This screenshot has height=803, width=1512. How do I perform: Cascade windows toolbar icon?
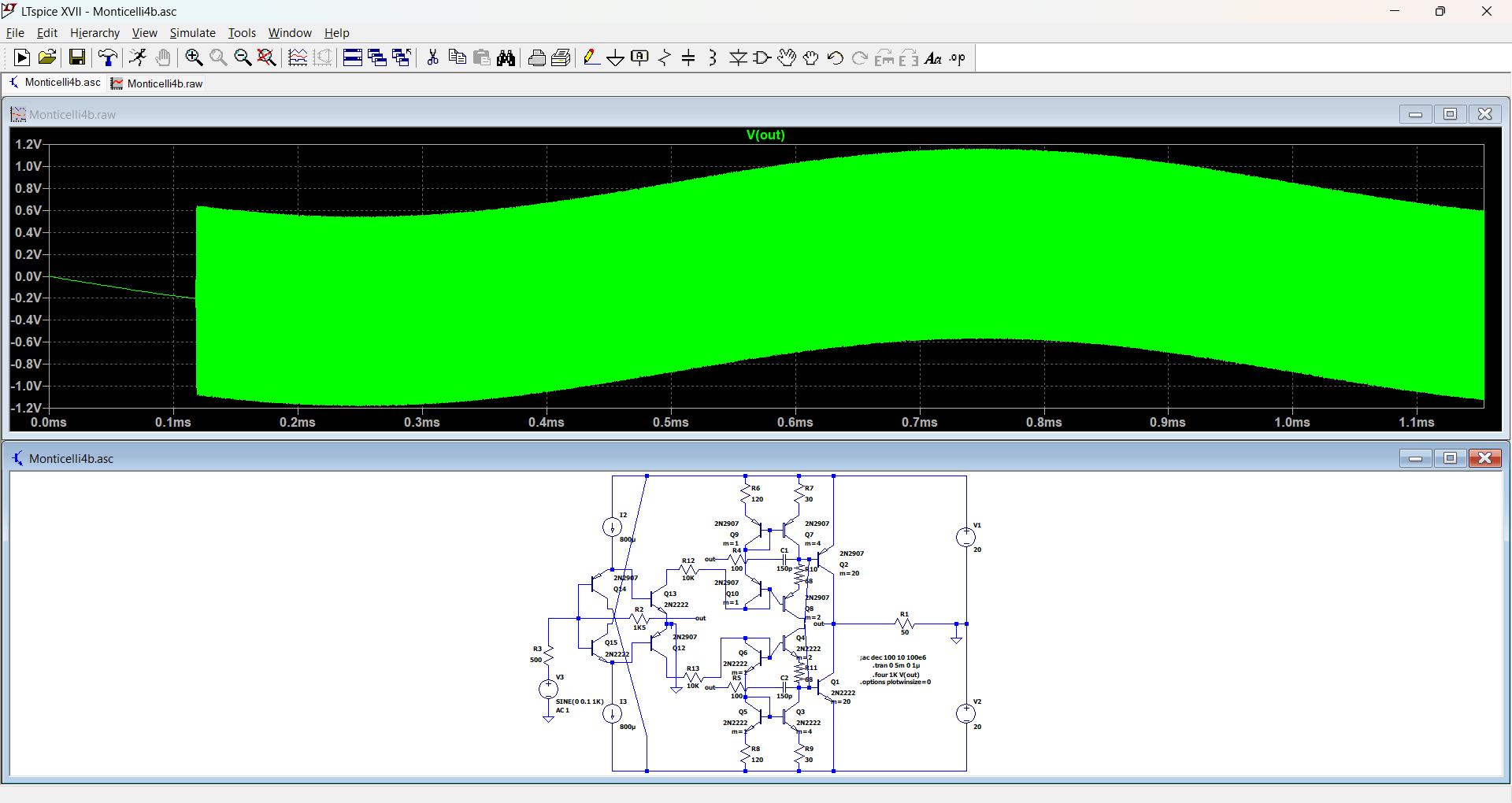click(x=377, y=57)
